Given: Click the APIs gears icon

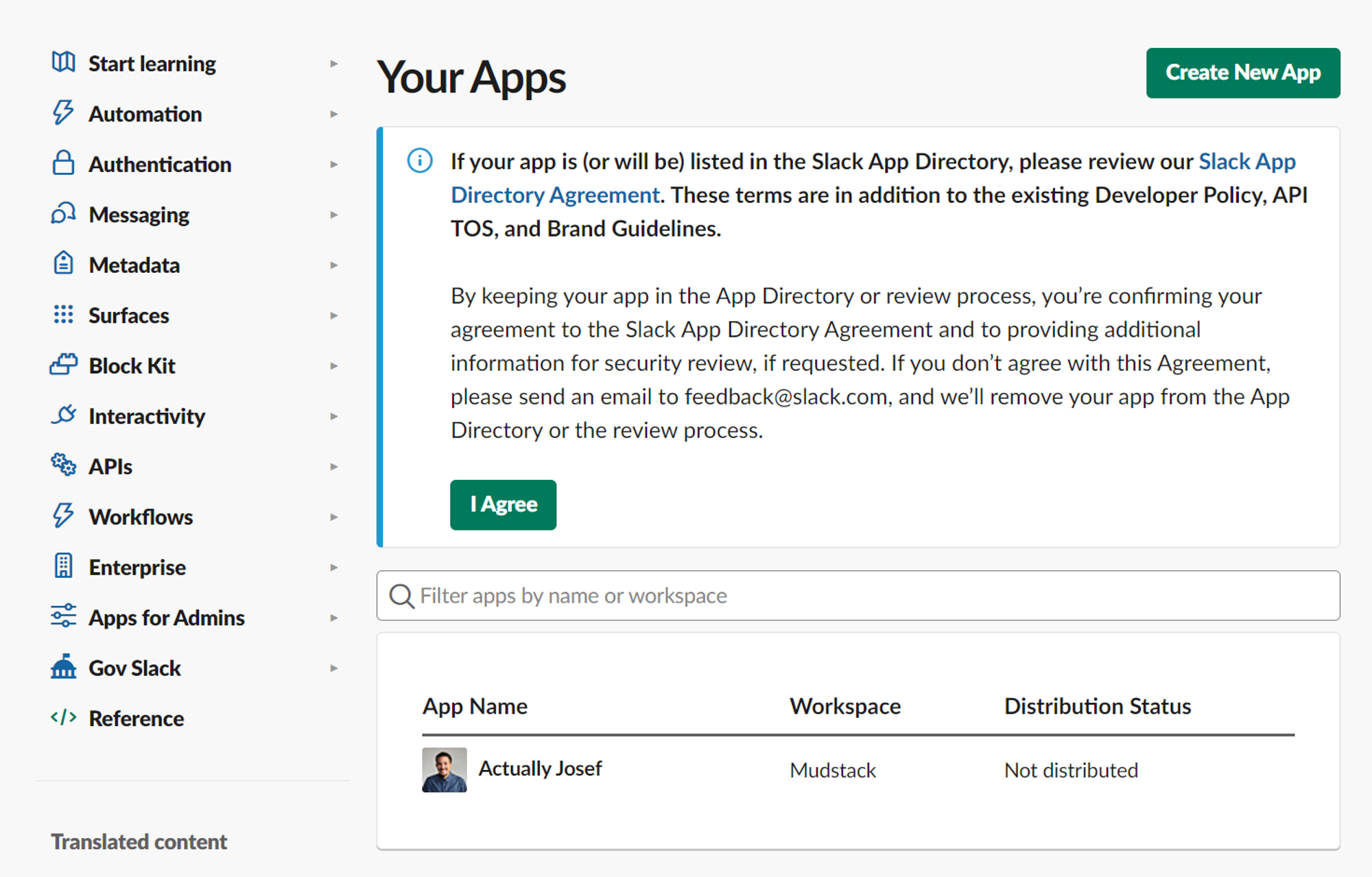Looking at the screenshot, I should coord(62,465).
